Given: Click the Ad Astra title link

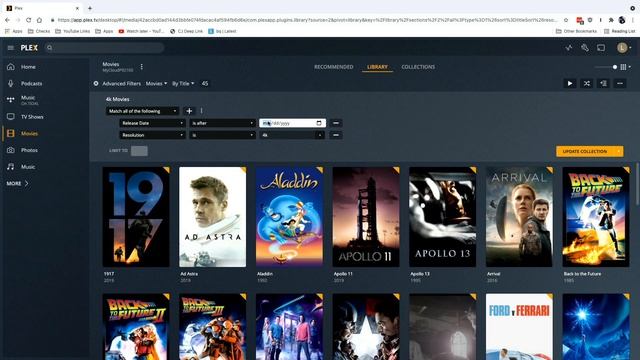Looking at the screenshot, I should point(189,274).
